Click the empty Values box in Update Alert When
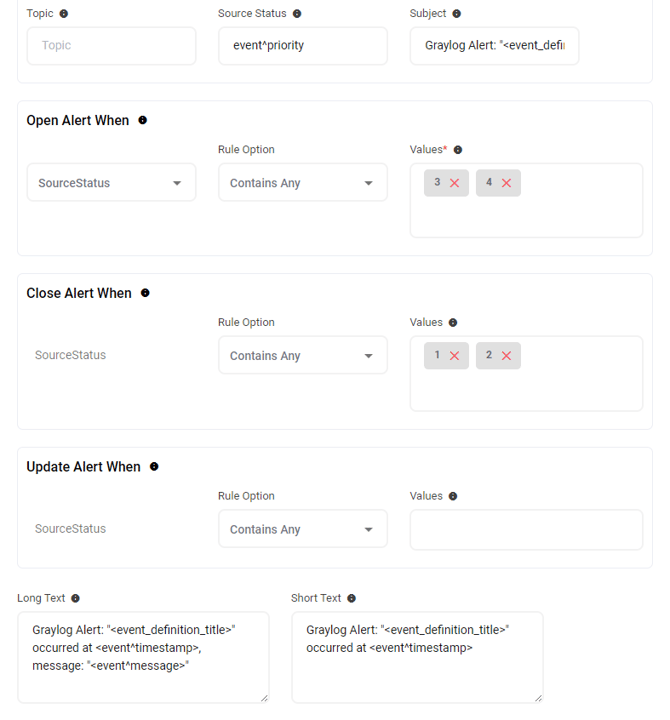The width and height of the screenshot is (670, 720). (x=526, y=530)
